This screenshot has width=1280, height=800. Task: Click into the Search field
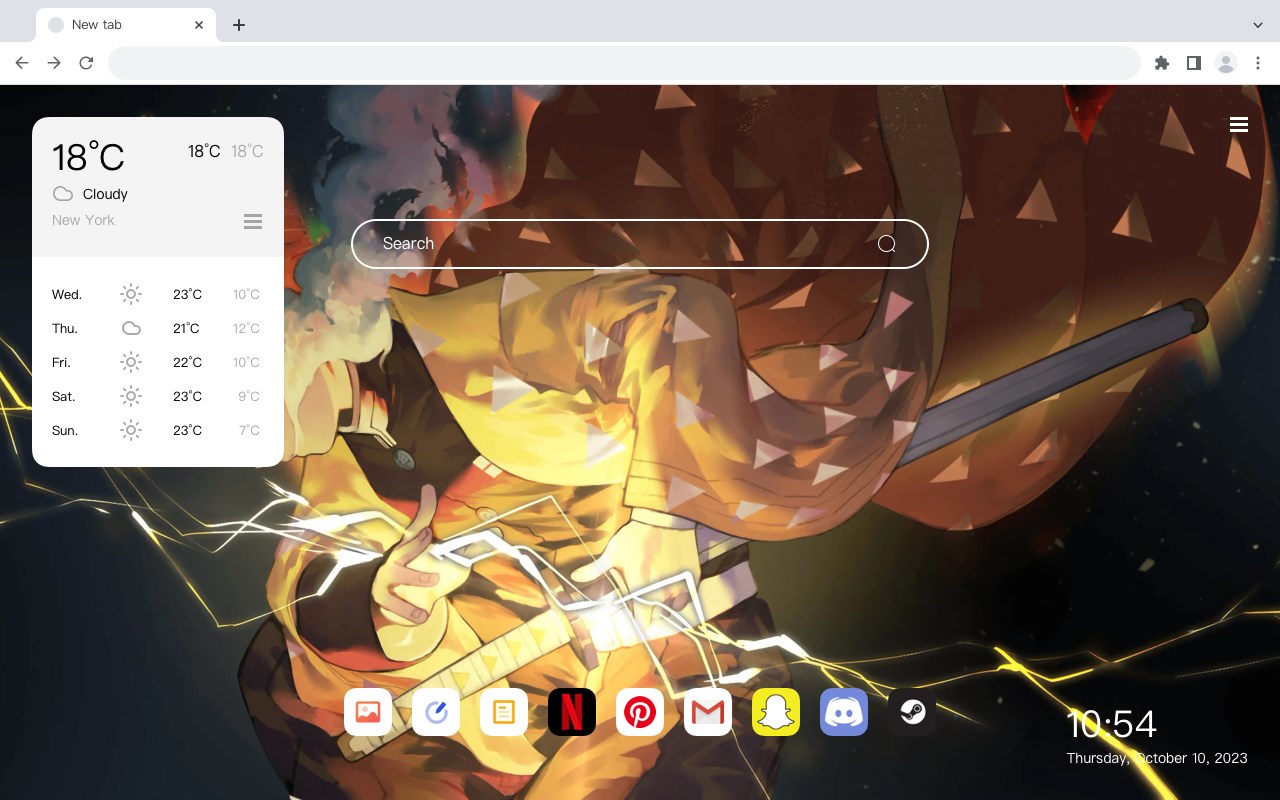pyautogui.click(x=640, y=244)
